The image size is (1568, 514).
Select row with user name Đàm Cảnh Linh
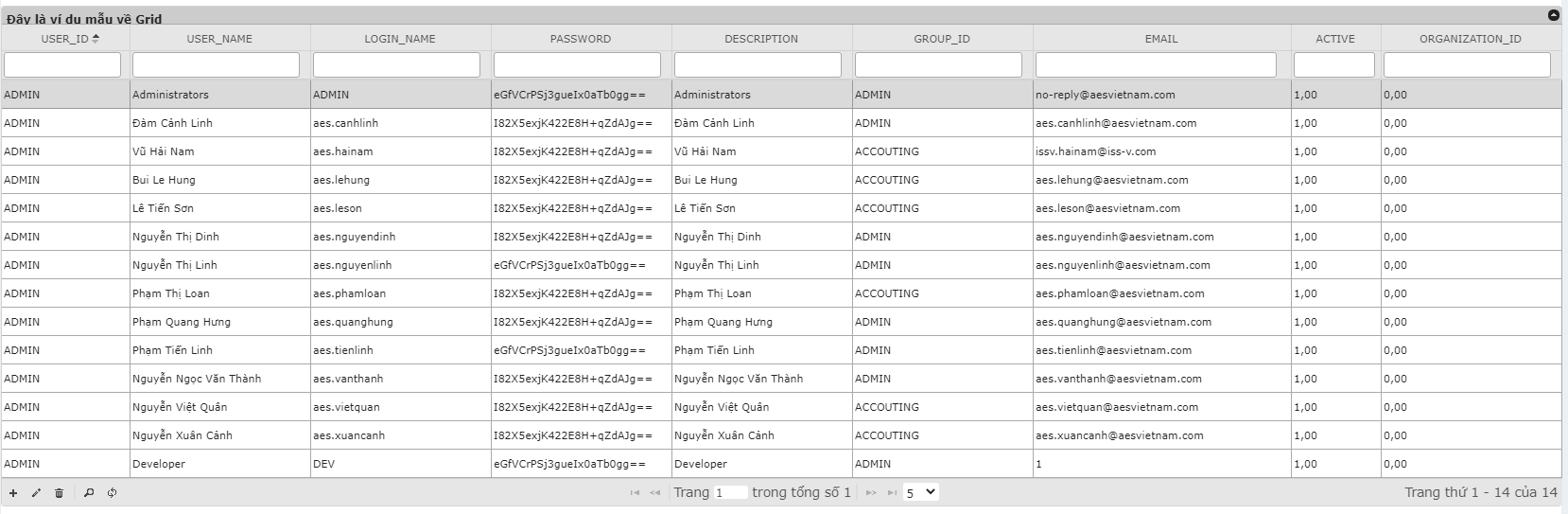tap(781, 123)
